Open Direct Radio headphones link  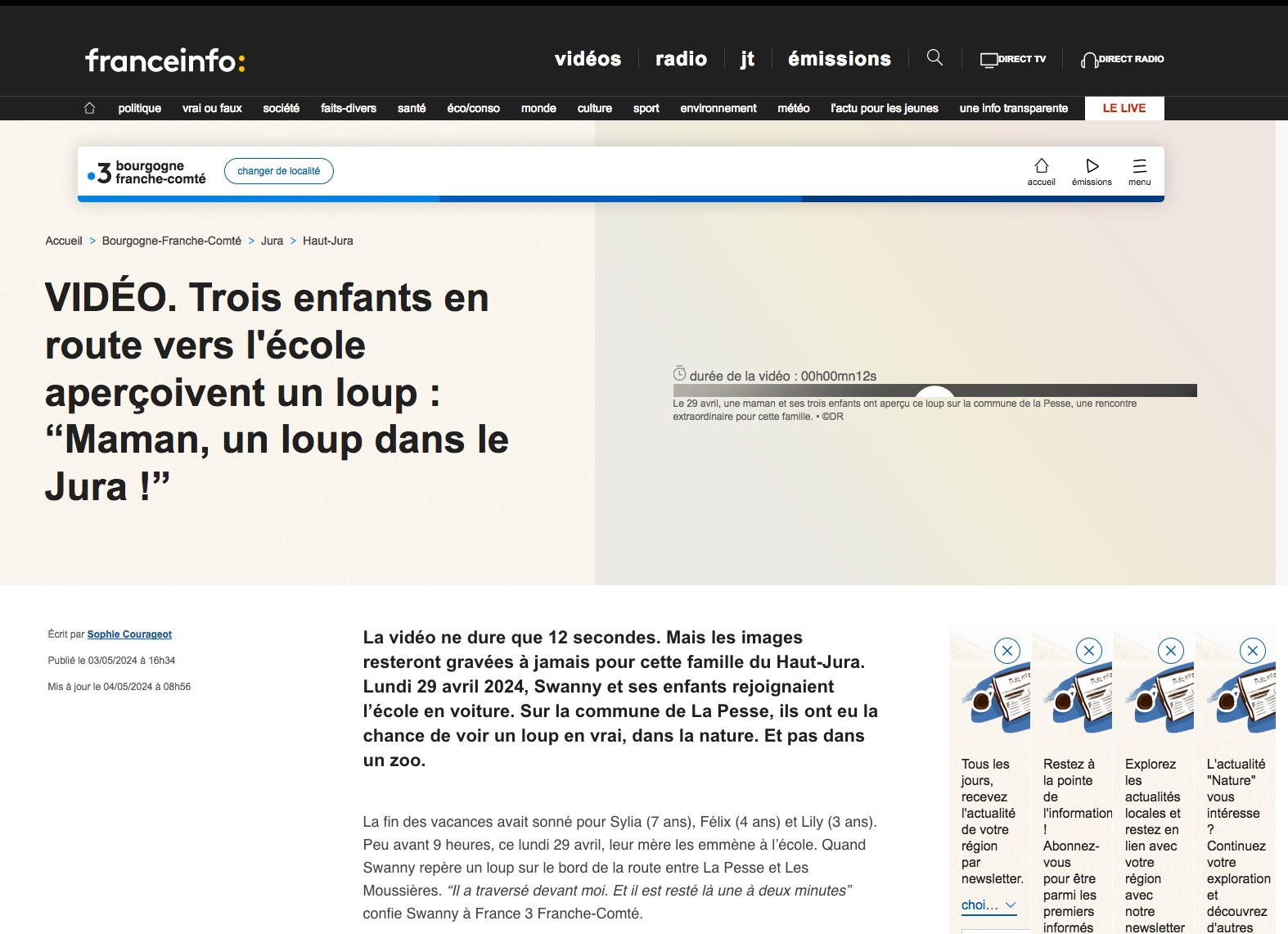[1122, 59]
